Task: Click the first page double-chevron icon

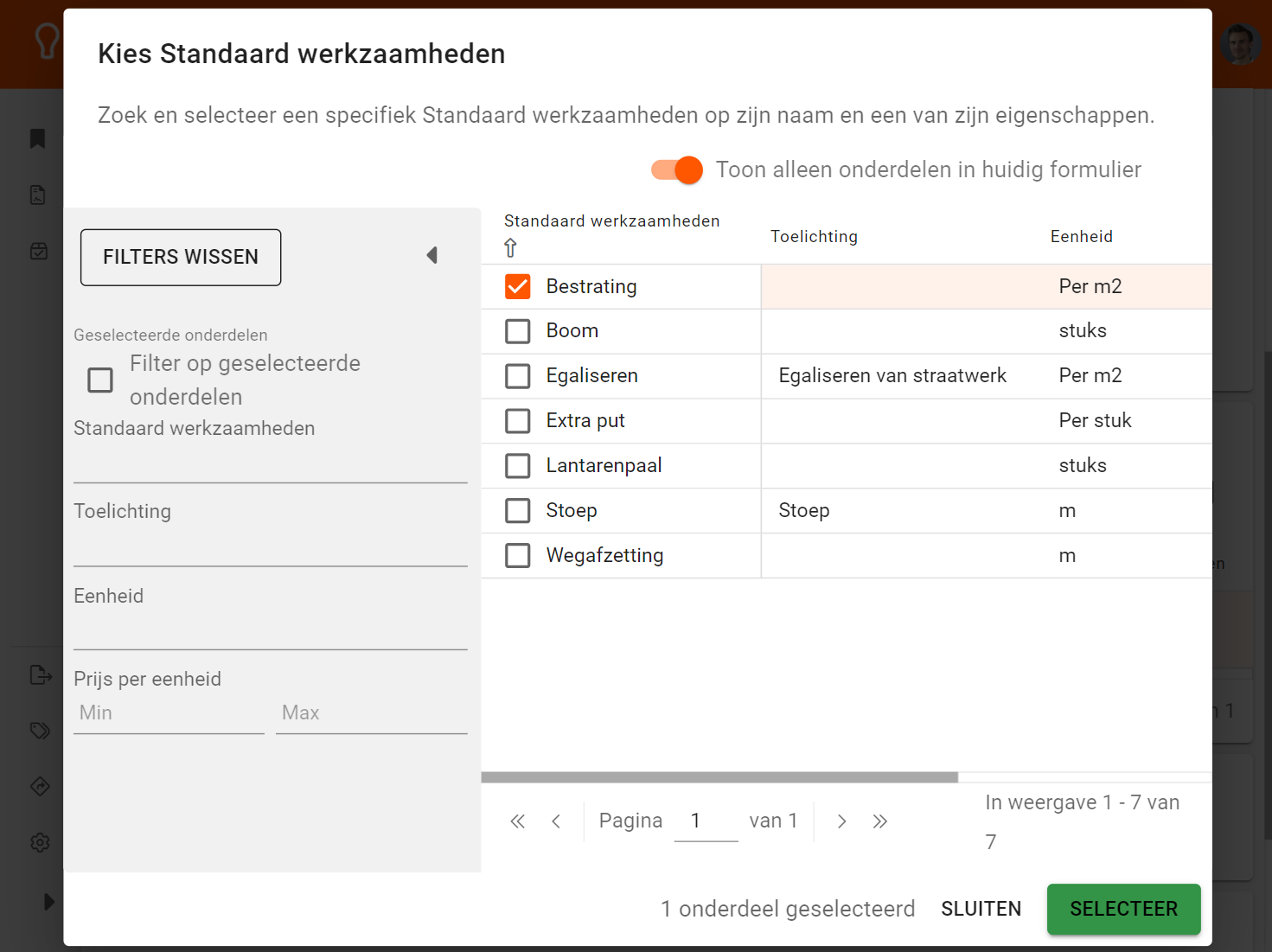Action: pyautogui.click(x=517, y=821)
